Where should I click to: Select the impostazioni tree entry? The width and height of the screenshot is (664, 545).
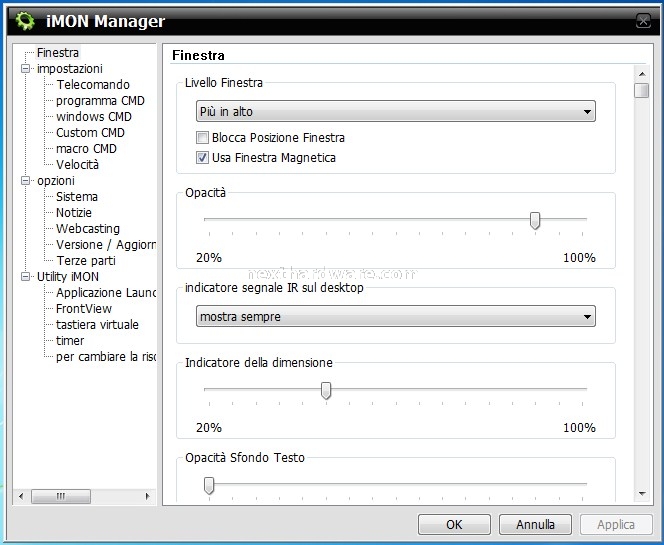69,69
